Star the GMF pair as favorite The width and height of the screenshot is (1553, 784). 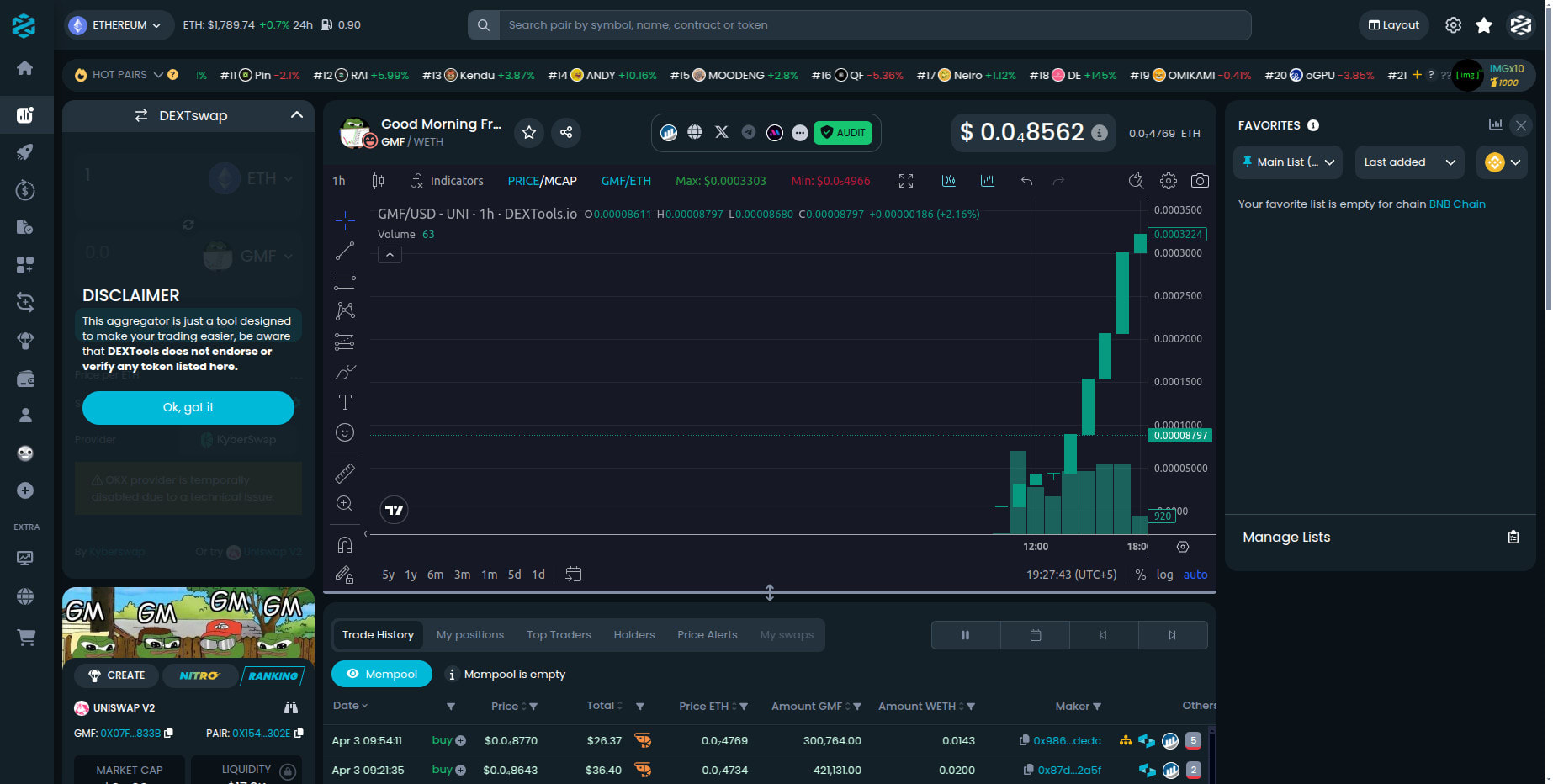point(528,132)
